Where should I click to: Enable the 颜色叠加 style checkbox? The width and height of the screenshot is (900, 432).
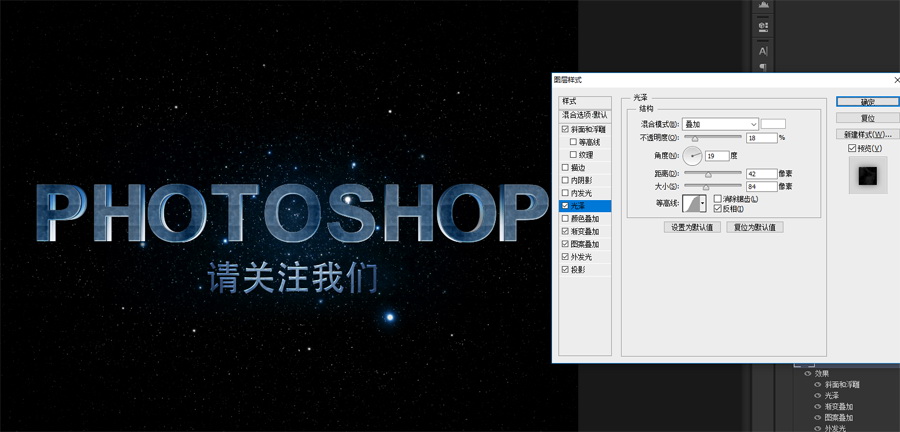pos(565,219)
